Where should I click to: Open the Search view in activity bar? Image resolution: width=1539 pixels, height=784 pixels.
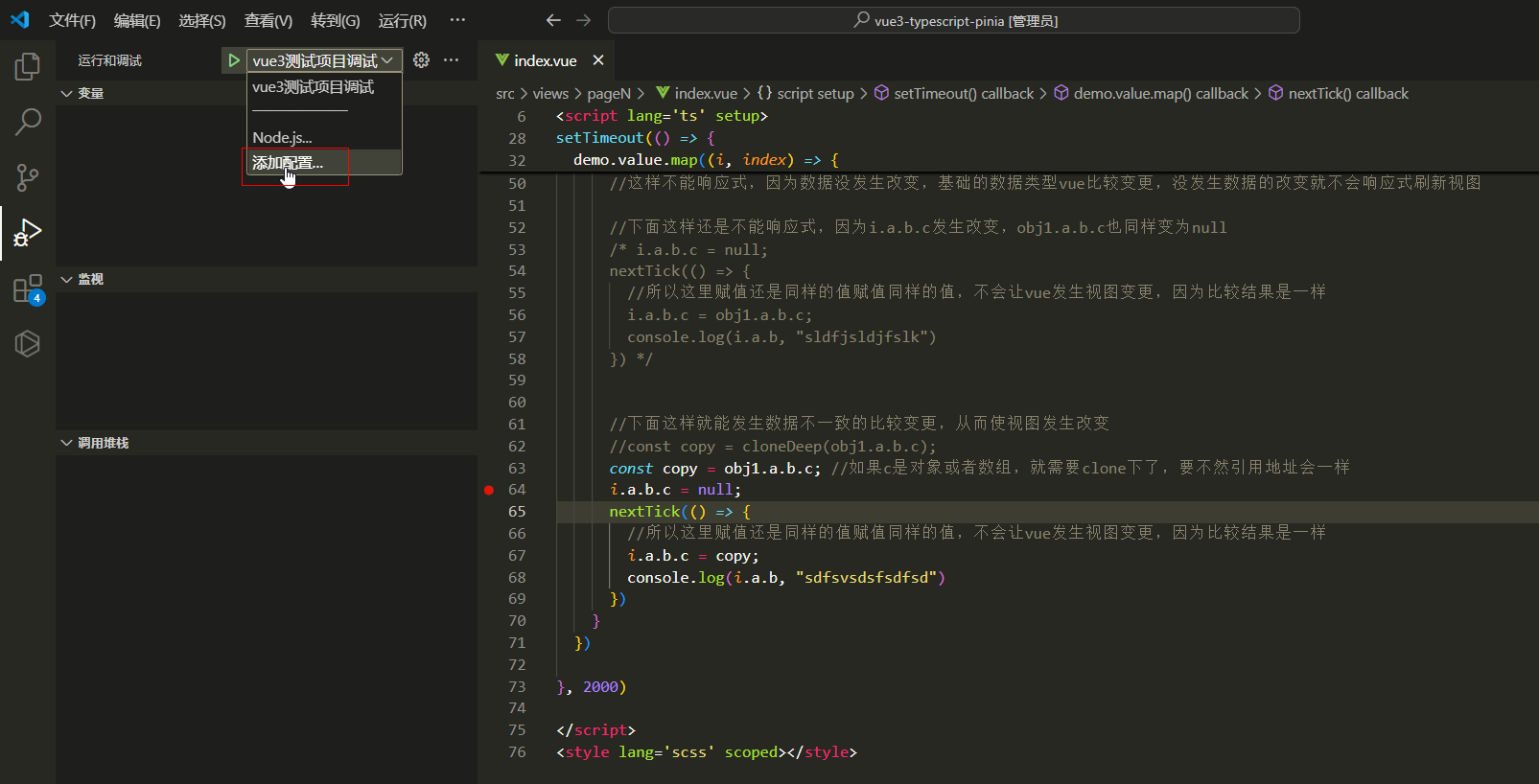point(28,122)
